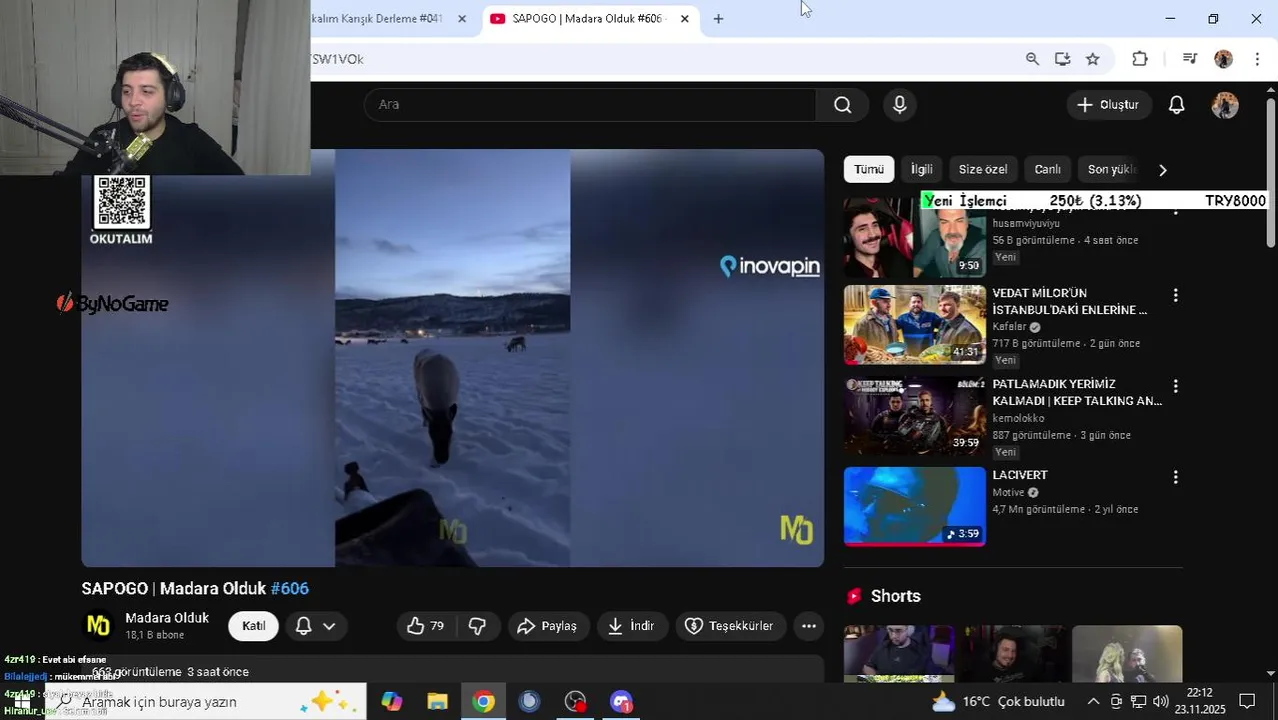The width and height of the screenshot is (1278, 720).
Task: Open the Keep Talking 39:59 thumbnail
Action: point(914,416)
